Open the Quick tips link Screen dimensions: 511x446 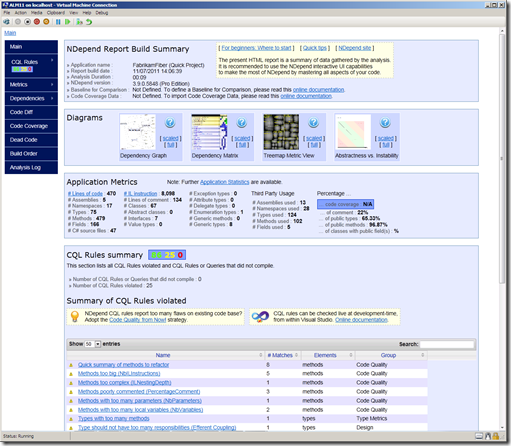point(315,48)
